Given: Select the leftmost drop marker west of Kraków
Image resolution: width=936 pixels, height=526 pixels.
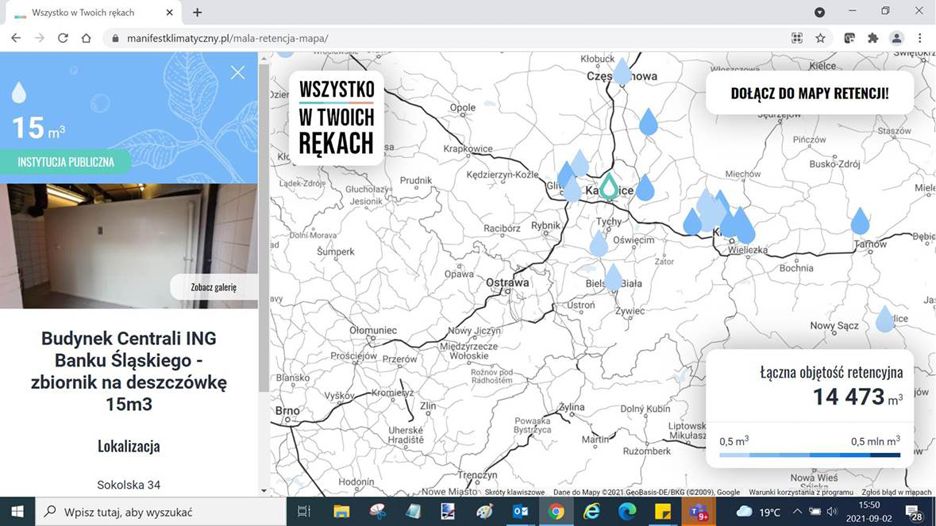Looking at the screenshot, I should 692,221.
